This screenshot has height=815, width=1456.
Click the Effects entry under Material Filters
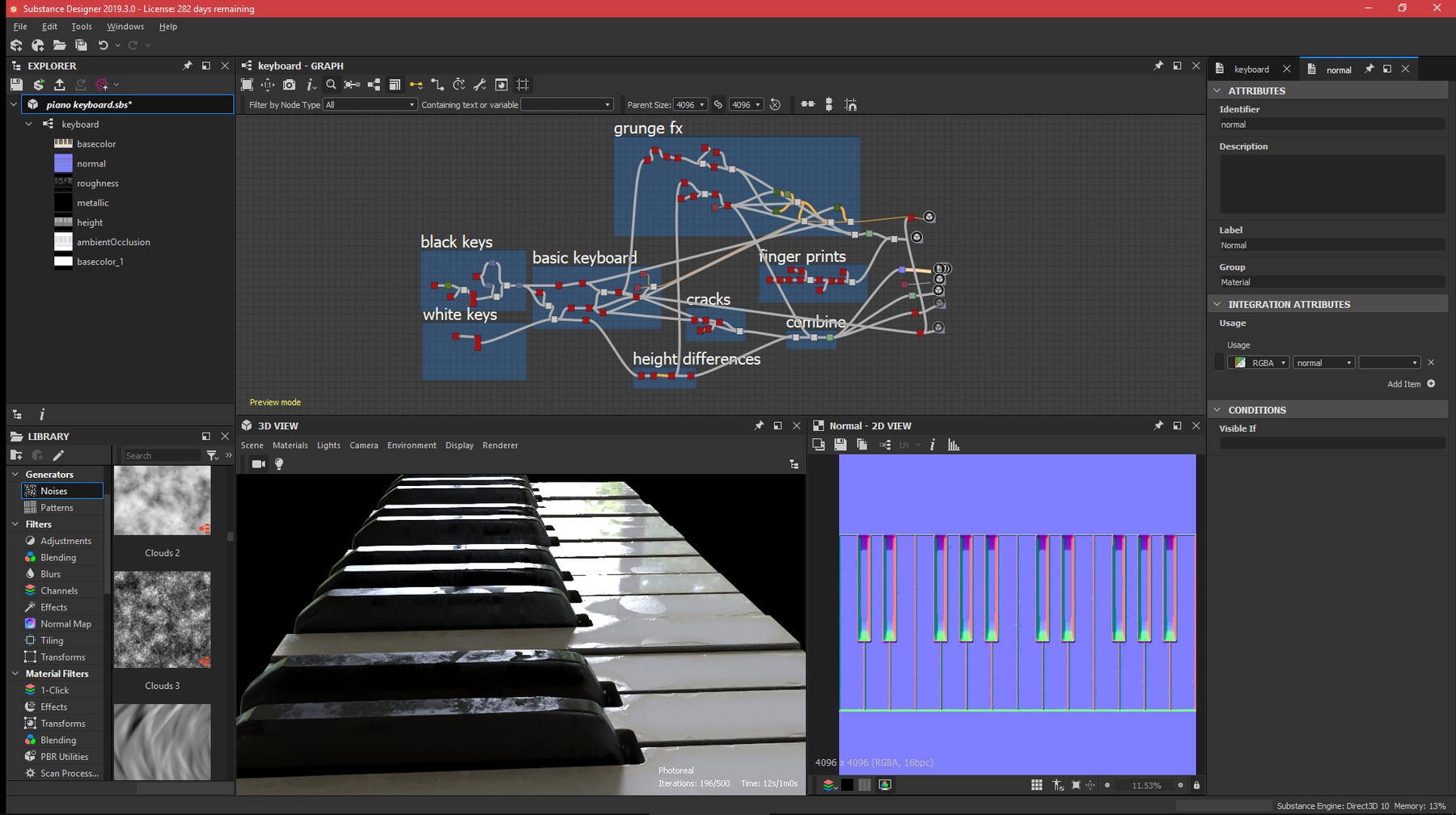click(x=54, y=706)
